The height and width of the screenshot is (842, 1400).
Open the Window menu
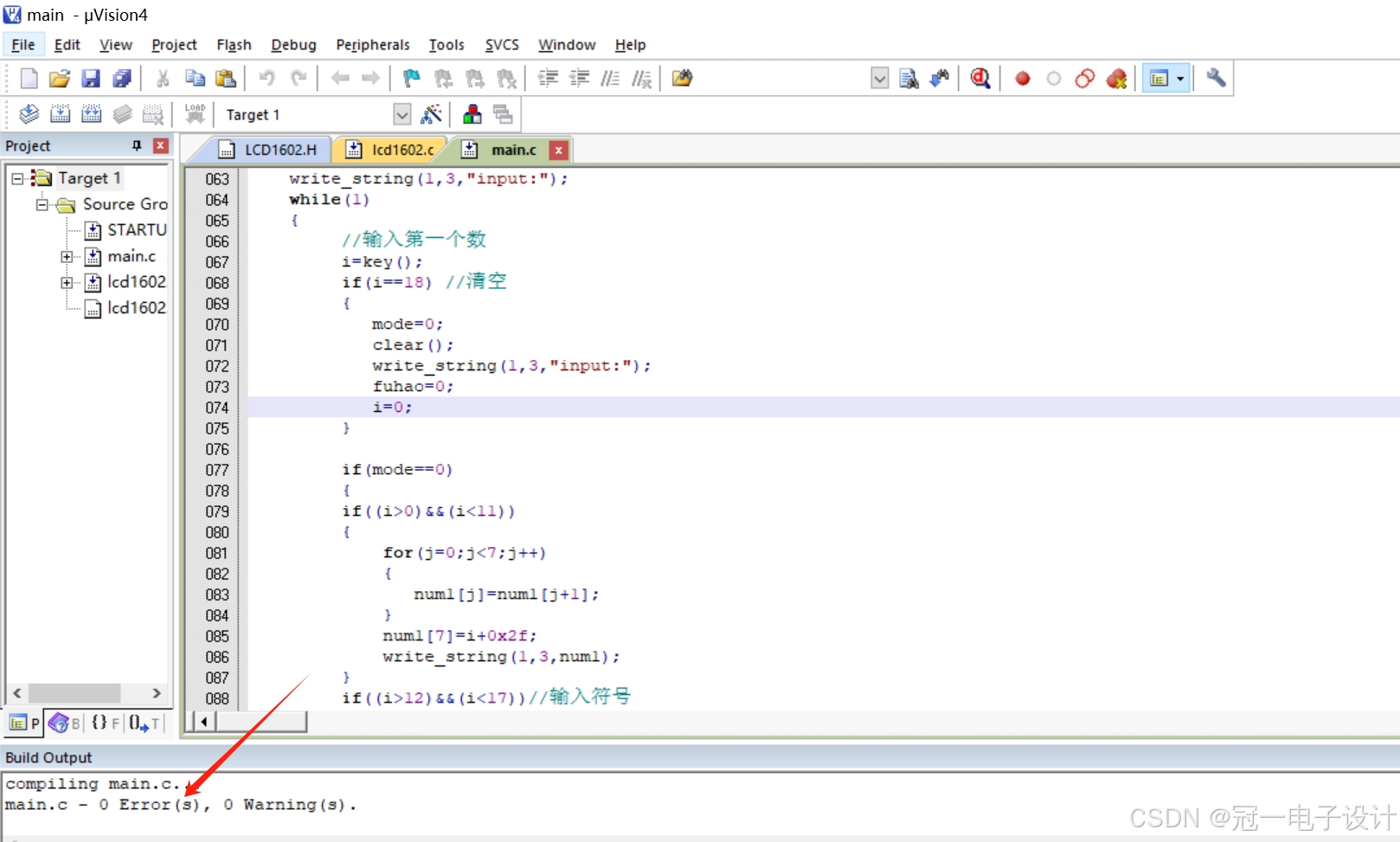click(567, 45)
